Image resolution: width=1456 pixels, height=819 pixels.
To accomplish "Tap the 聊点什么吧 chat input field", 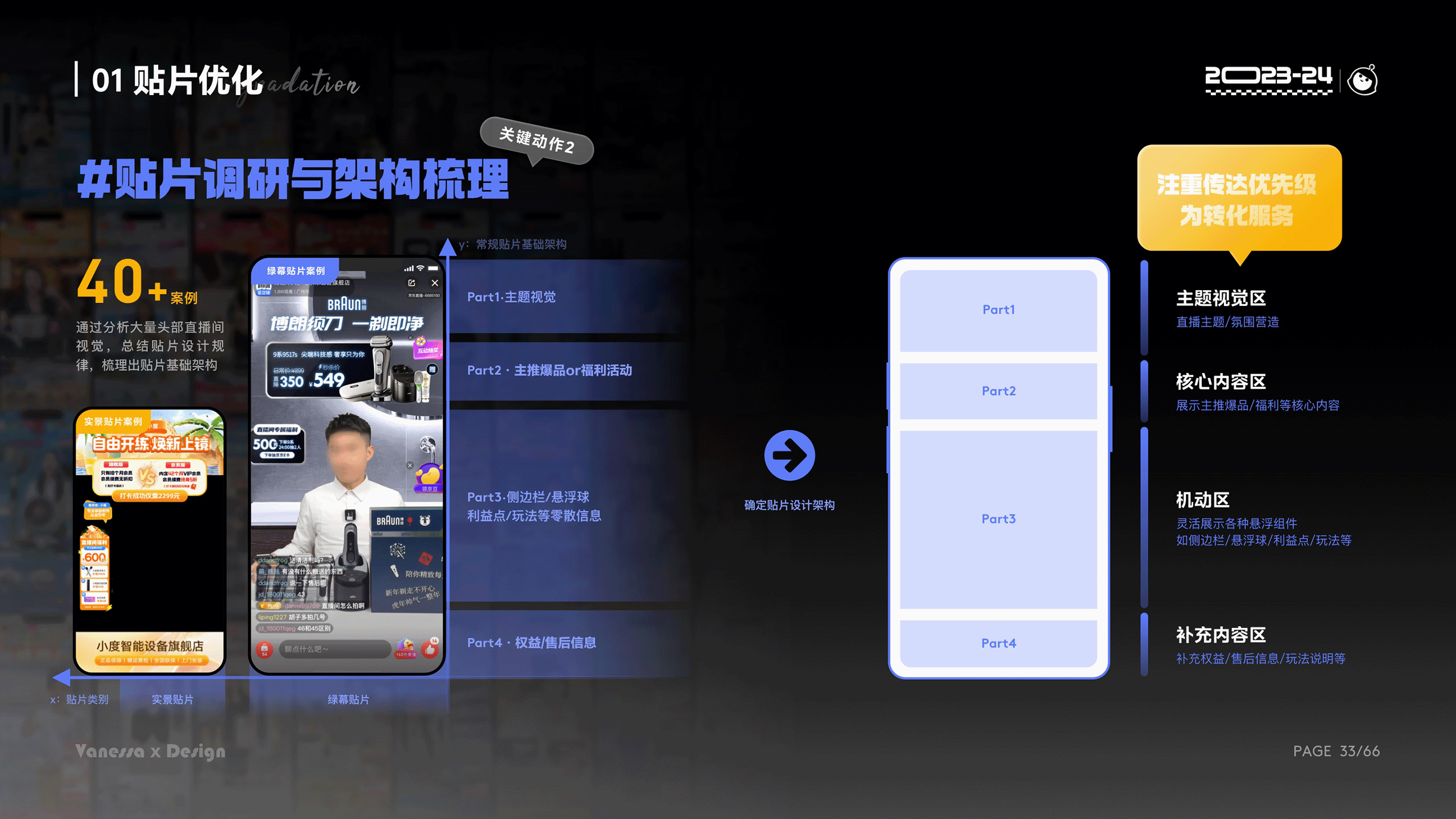I will [x=334, y=648].
